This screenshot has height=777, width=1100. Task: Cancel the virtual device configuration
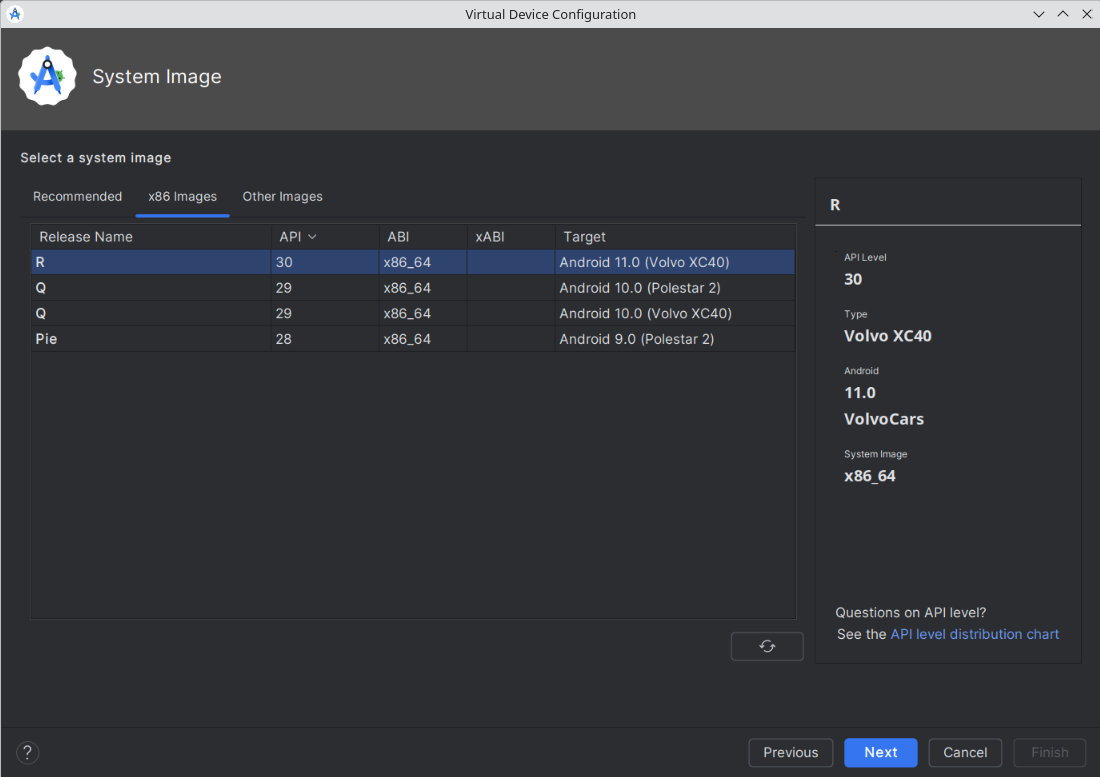965,752
